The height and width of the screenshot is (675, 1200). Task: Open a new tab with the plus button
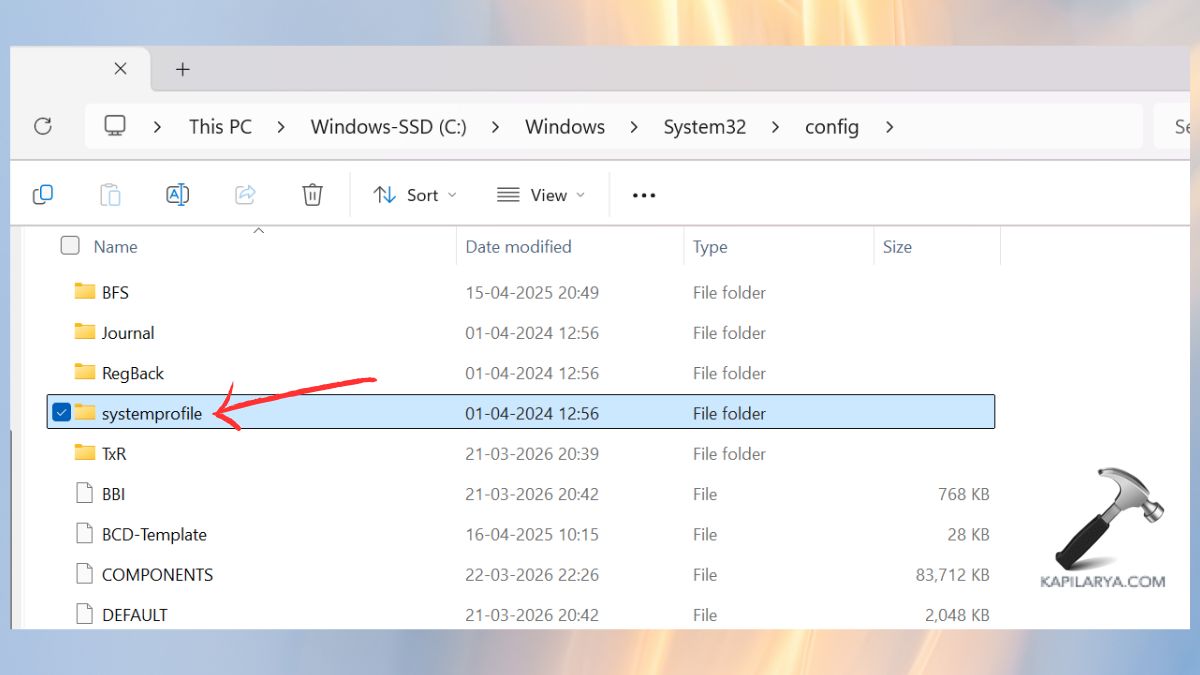pos(182,68)
